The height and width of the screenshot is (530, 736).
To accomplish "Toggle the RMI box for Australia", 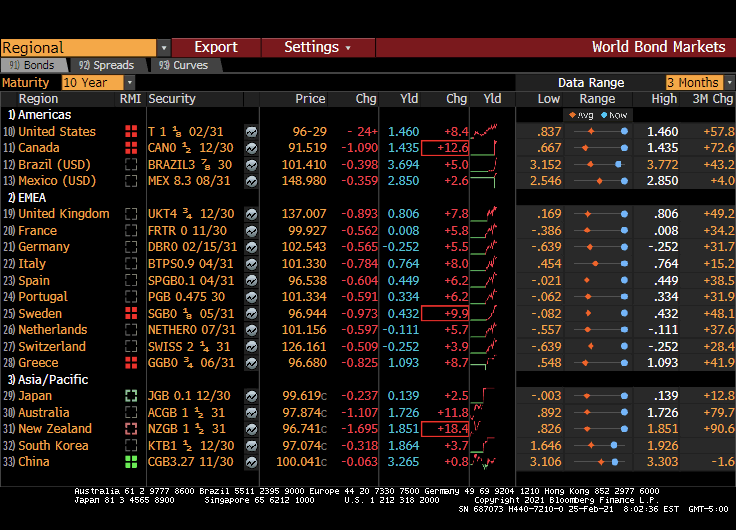I will tap(131, 412).
